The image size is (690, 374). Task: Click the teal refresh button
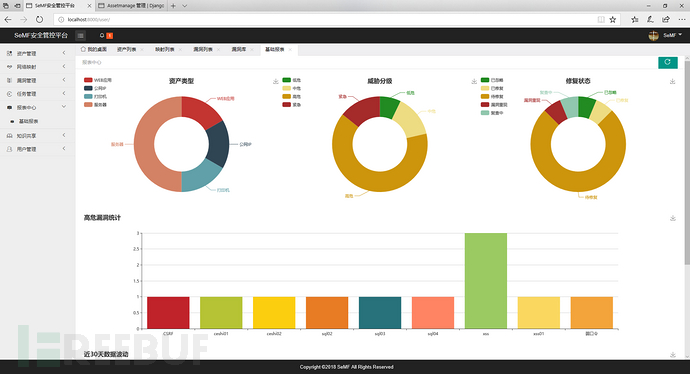pos(668,62)
